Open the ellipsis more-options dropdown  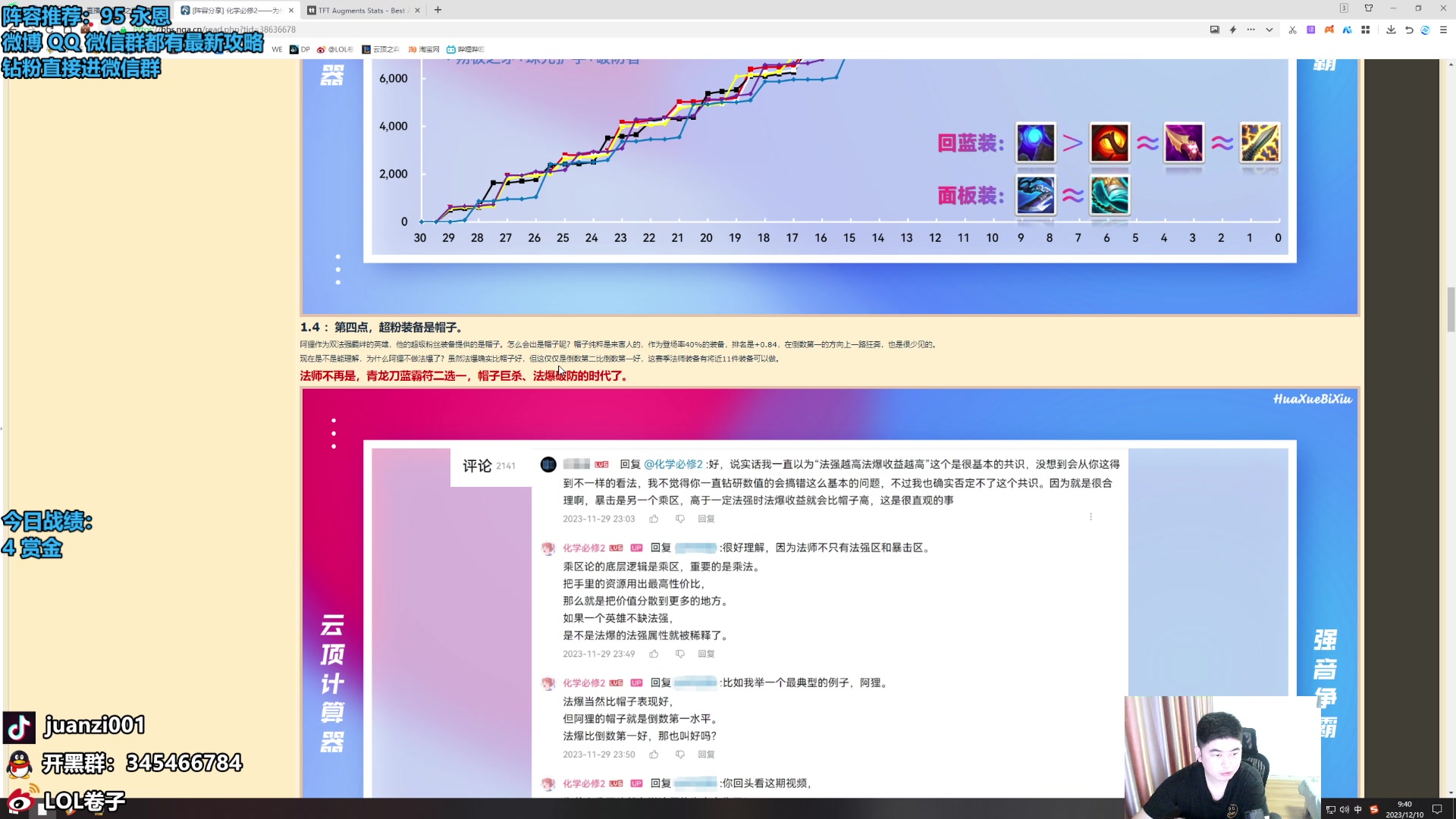tap(1250, 30)
